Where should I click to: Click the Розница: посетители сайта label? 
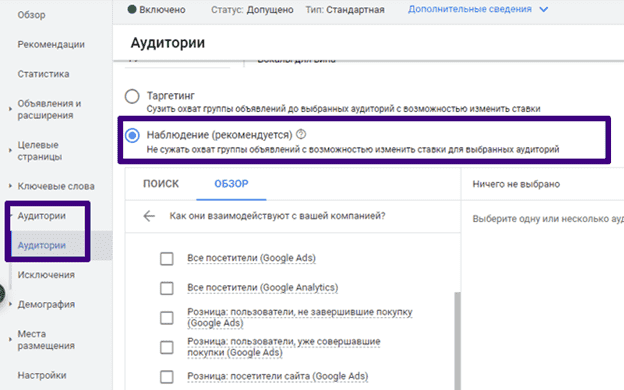coord(278,376)
